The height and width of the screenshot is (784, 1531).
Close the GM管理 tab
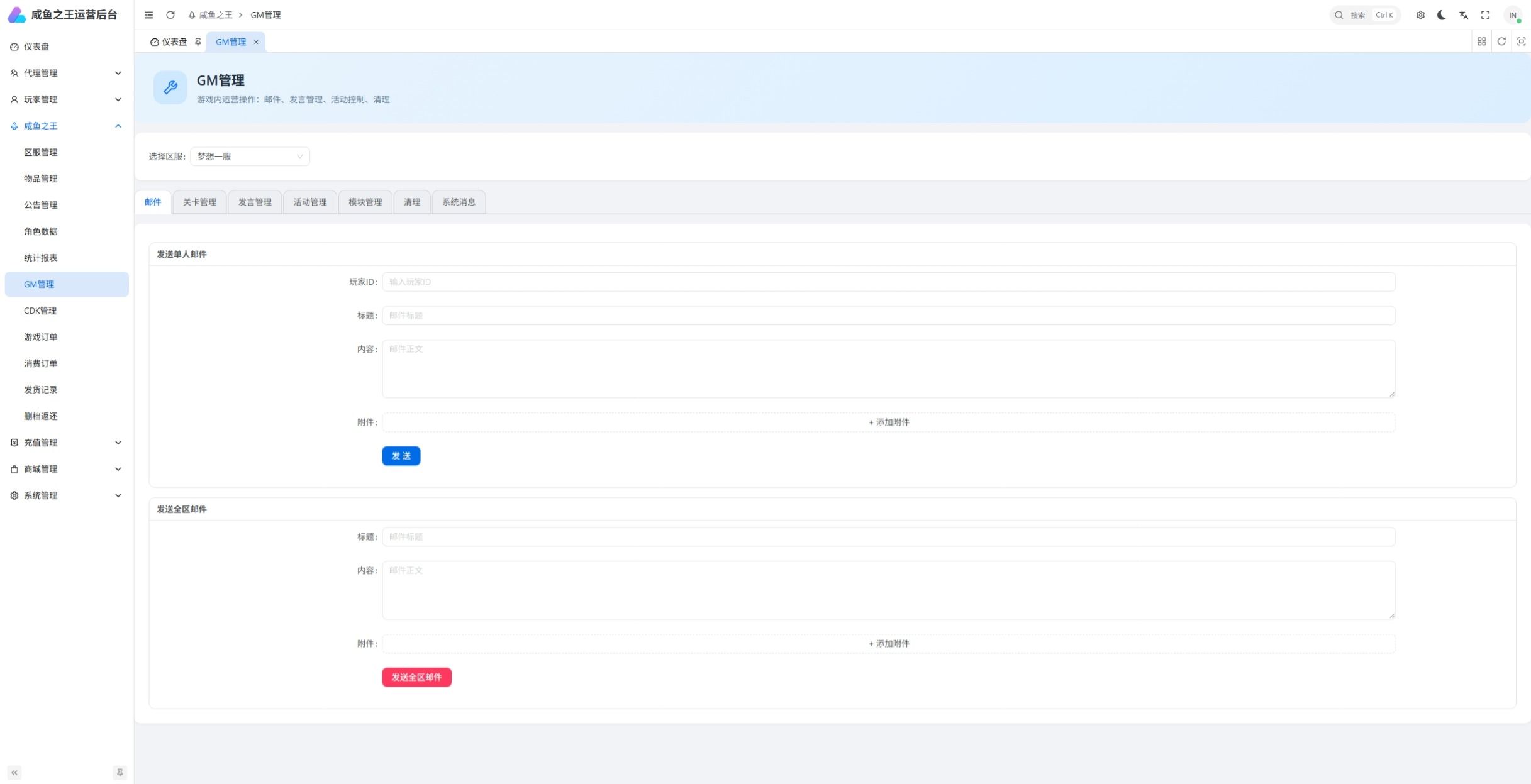coord(256,42)
